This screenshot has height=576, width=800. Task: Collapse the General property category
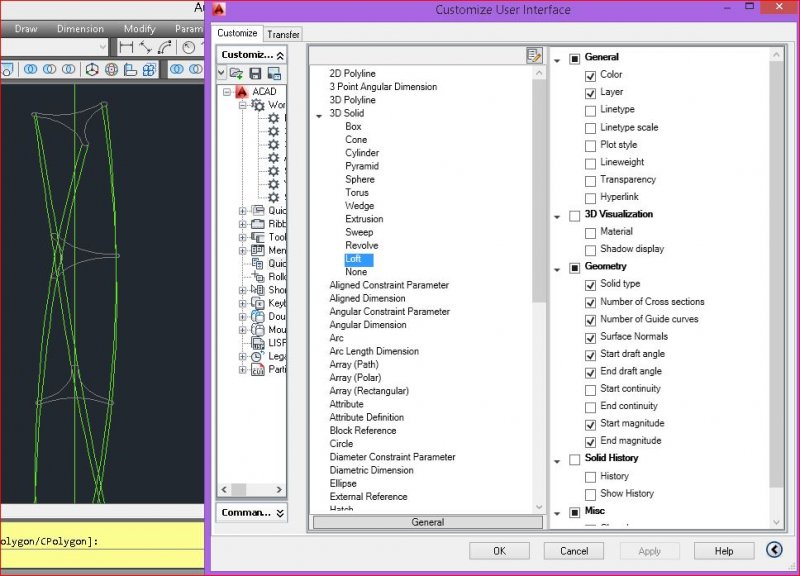[x=557, y=60]
